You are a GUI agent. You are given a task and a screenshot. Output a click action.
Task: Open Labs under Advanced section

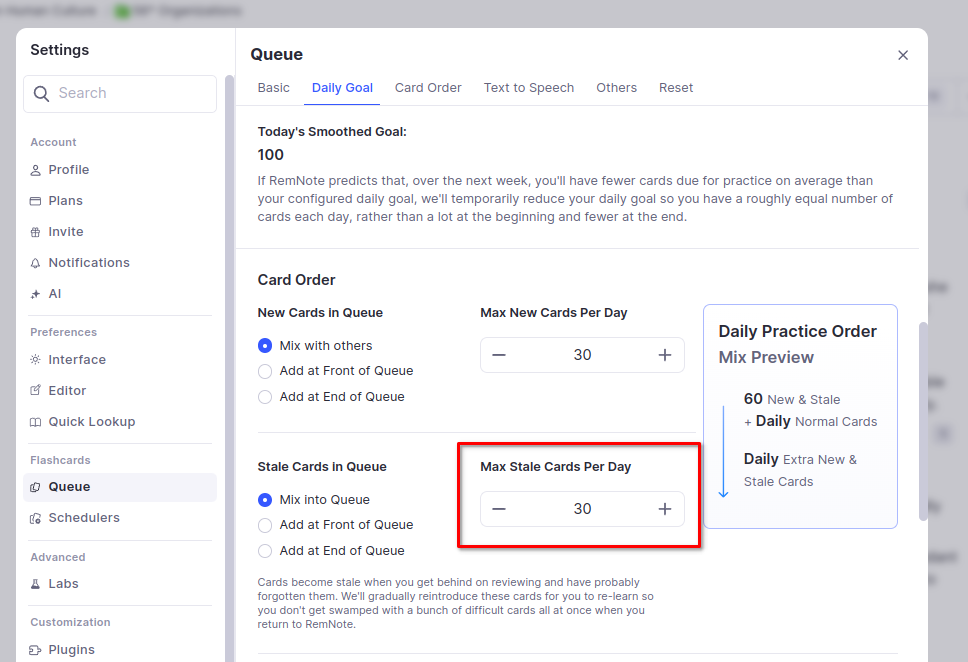tap(63, 584)
